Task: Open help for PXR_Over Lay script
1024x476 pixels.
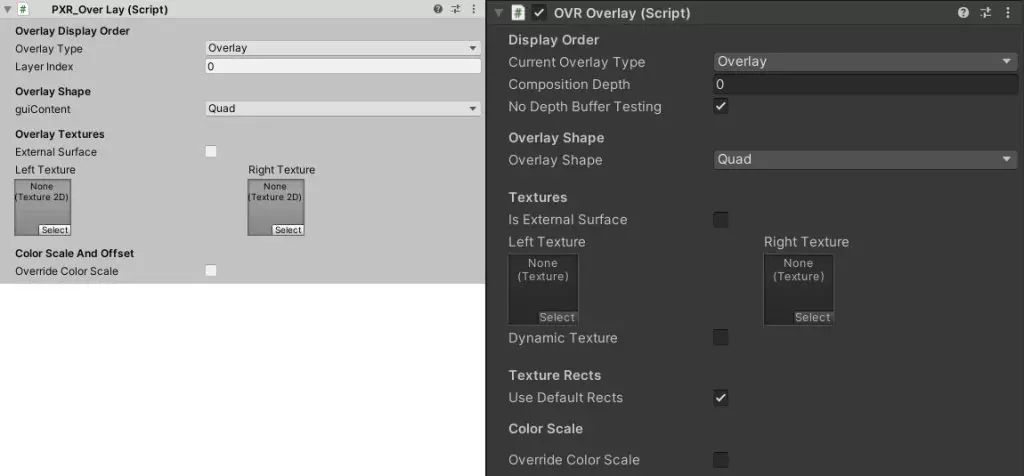Action: coord(438,9)
